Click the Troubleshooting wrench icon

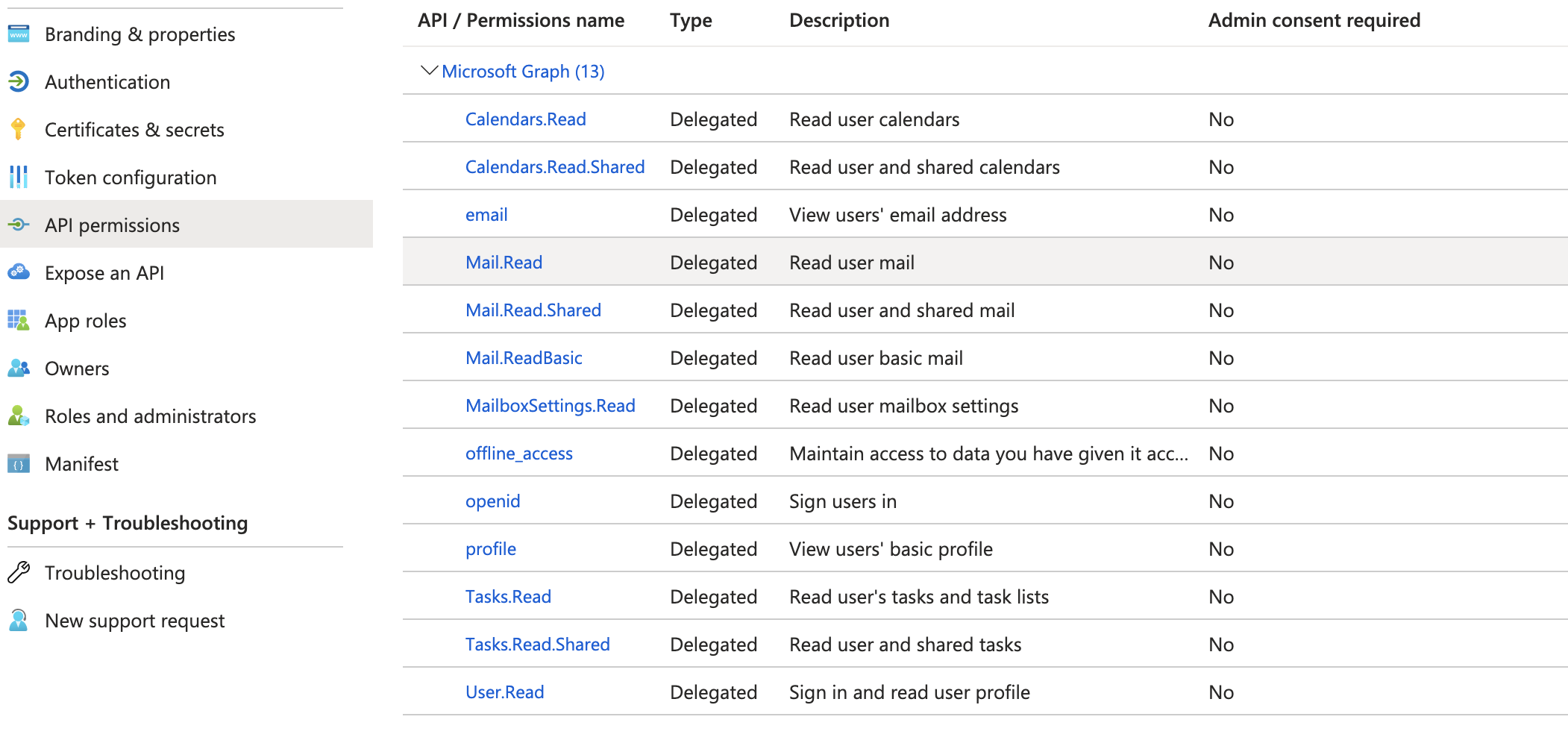tap(19, 572)
